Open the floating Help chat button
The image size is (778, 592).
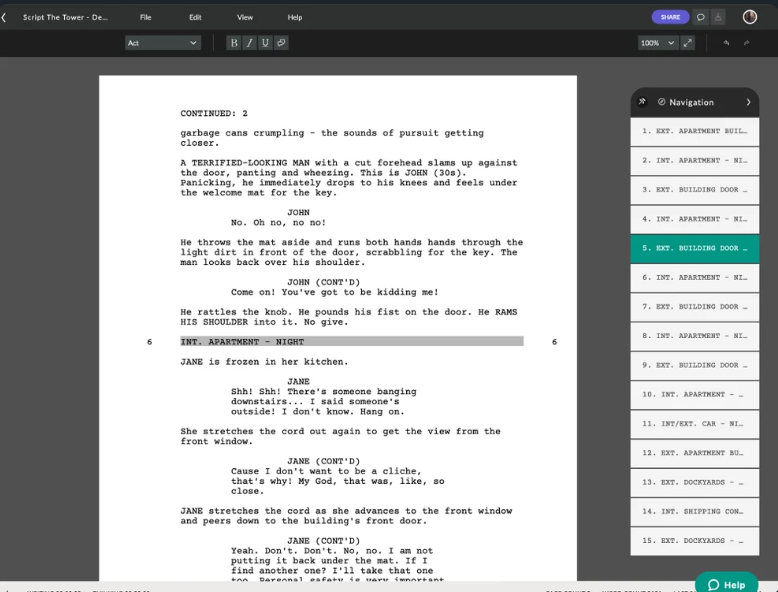[726, 584]
